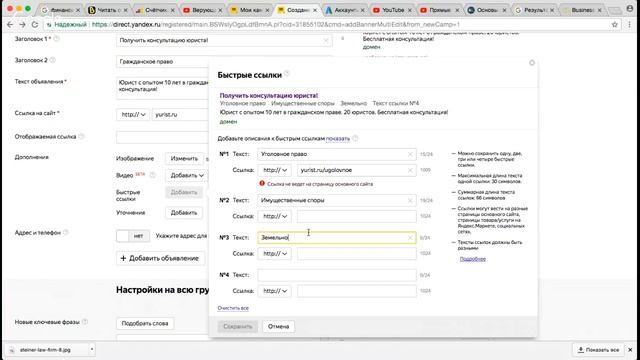Go forward with the browser forward arrow
The height and width of the screenshot is (360, 640).
click(x=22, y=24)
